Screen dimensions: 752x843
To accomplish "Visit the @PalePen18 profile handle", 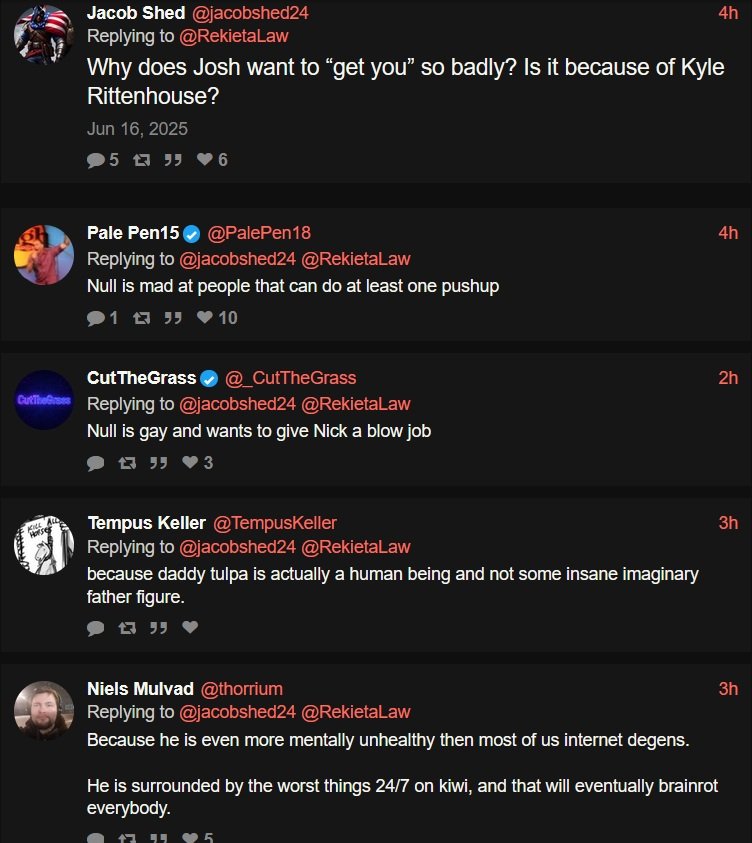I will (x=259, y=233).
